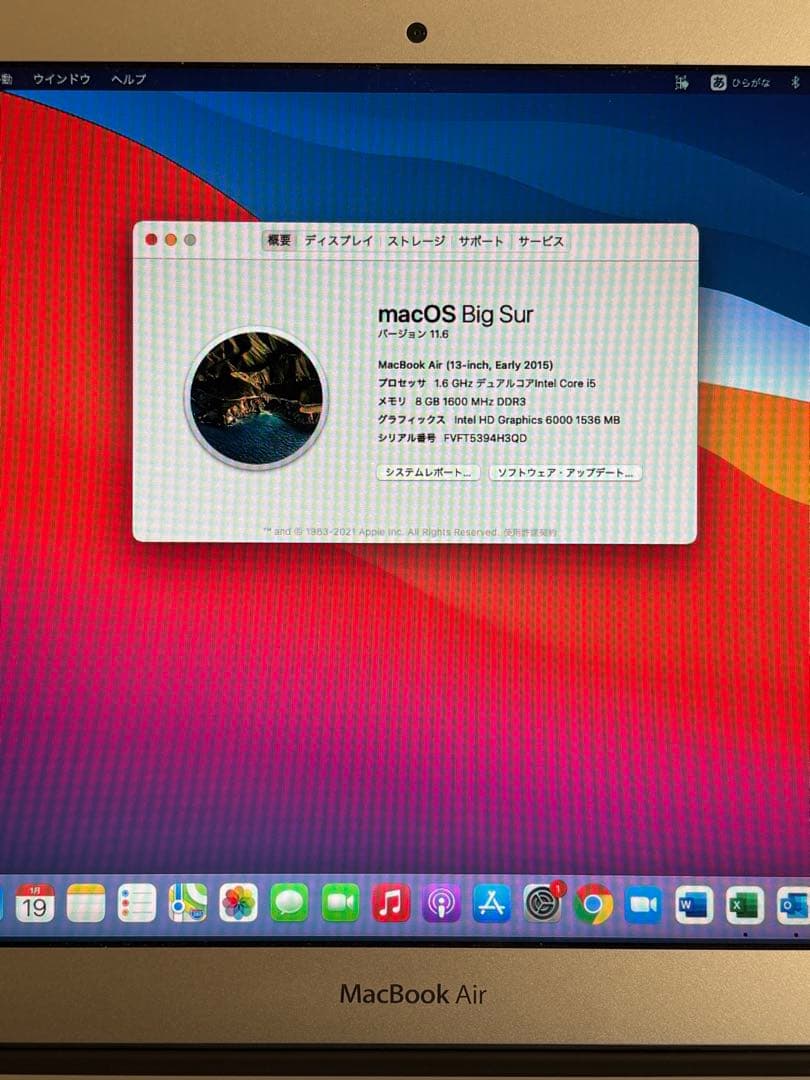
Task: Select the サポート tab
Action: click(x=479, y=241)
